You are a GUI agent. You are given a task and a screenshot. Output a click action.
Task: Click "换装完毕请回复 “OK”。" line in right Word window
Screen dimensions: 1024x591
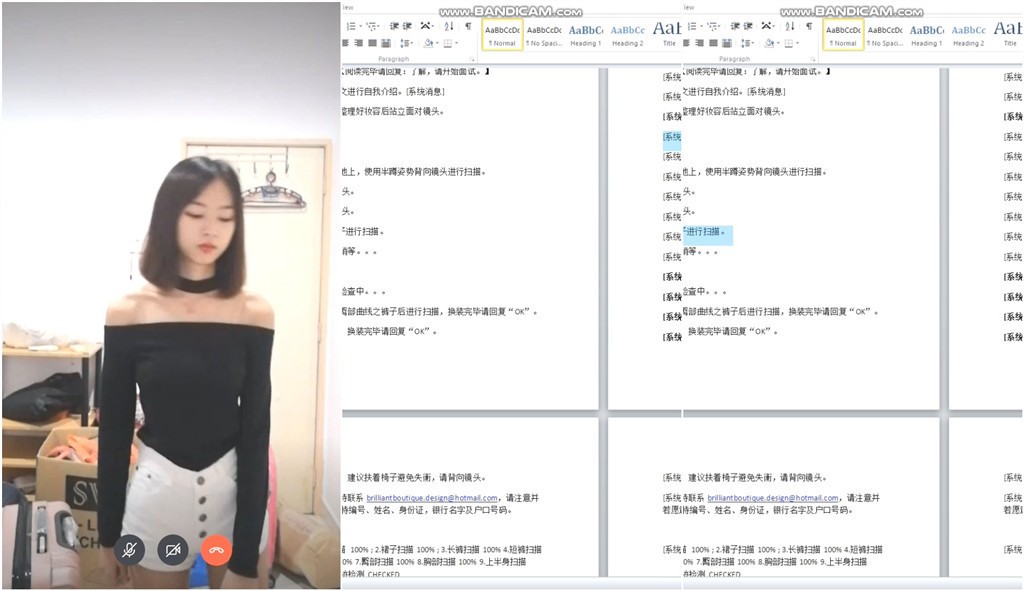point(733,331)
